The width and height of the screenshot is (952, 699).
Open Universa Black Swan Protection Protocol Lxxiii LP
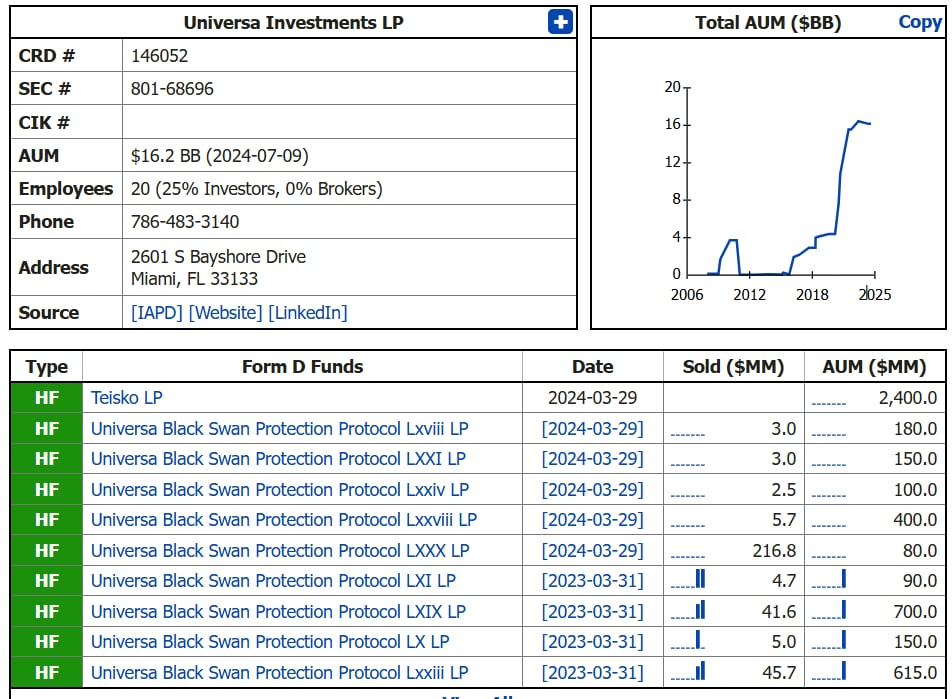pos(280,673)
